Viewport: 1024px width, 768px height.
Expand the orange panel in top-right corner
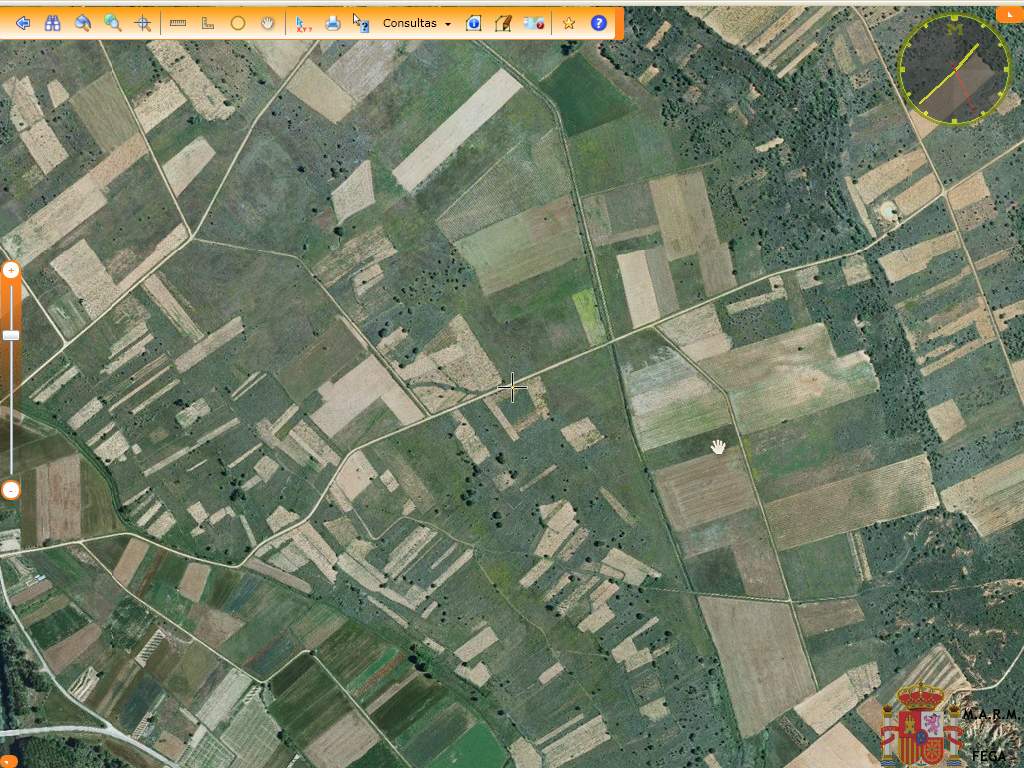(1010, 14)
